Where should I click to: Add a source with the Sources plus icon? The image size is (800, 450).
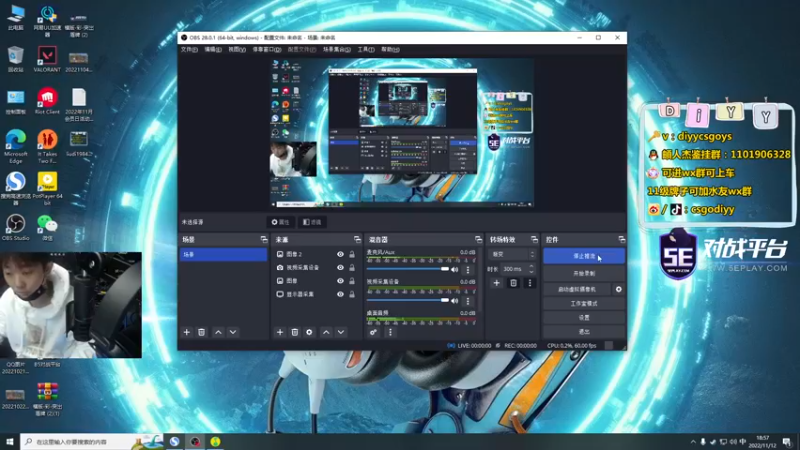pyautogui.click(x=280, y=332)
